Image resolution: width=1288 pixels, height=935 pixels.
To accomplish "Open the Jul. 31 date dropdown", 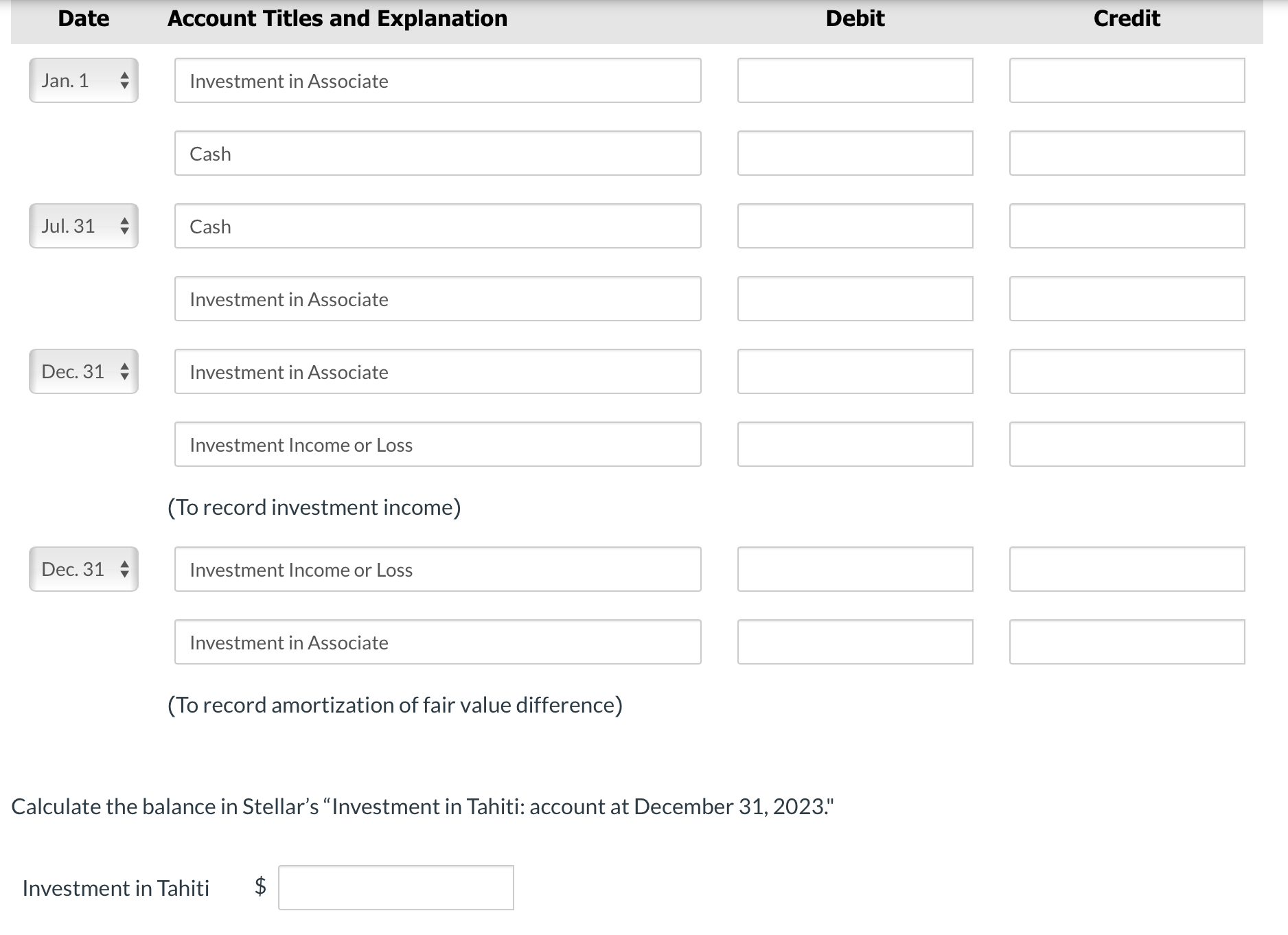I will [84, 226].
